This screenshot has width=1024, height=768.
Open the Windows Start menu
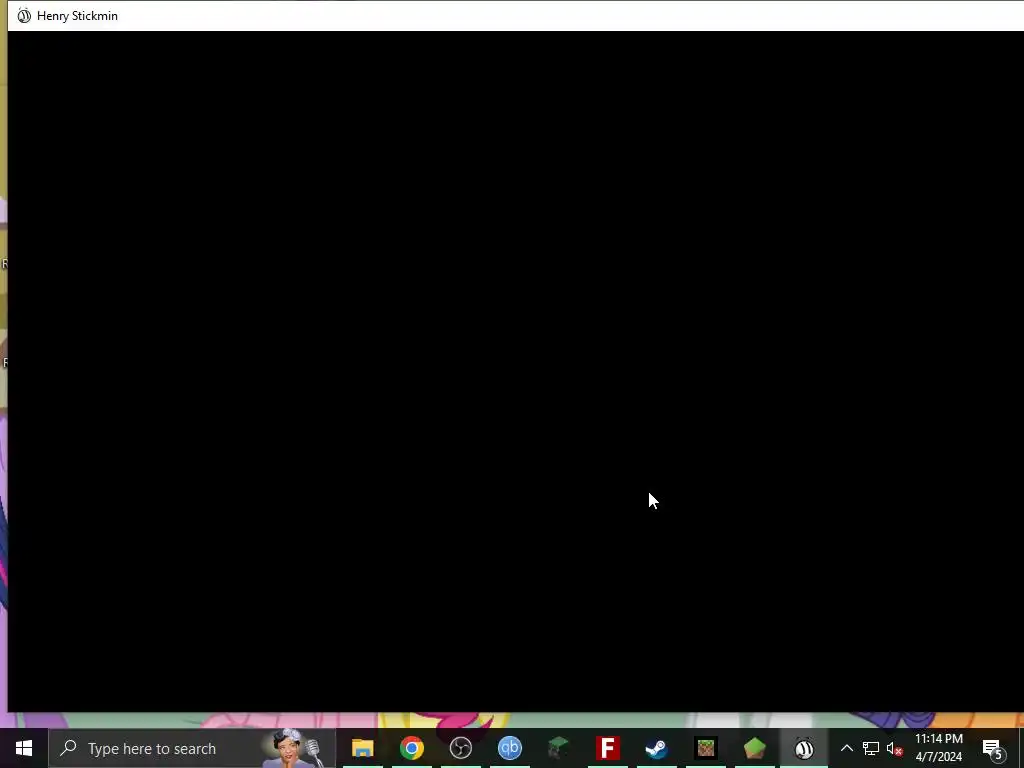click(24, 748)
